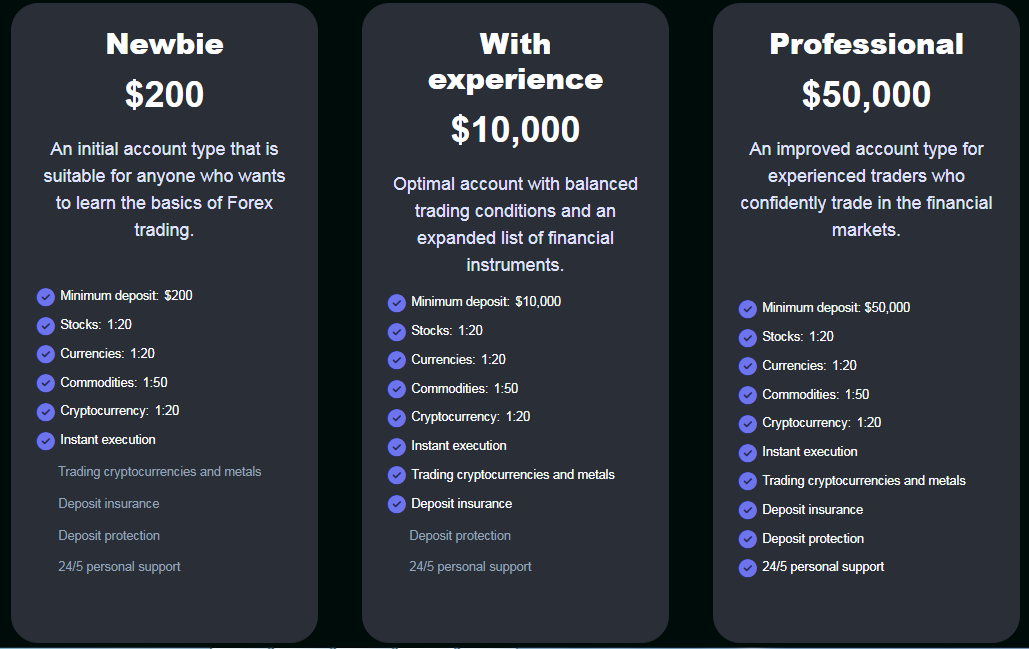Screen dimensions: 1029x649
Task: Select the Newbie plan heading
Action: pos(165,44)
